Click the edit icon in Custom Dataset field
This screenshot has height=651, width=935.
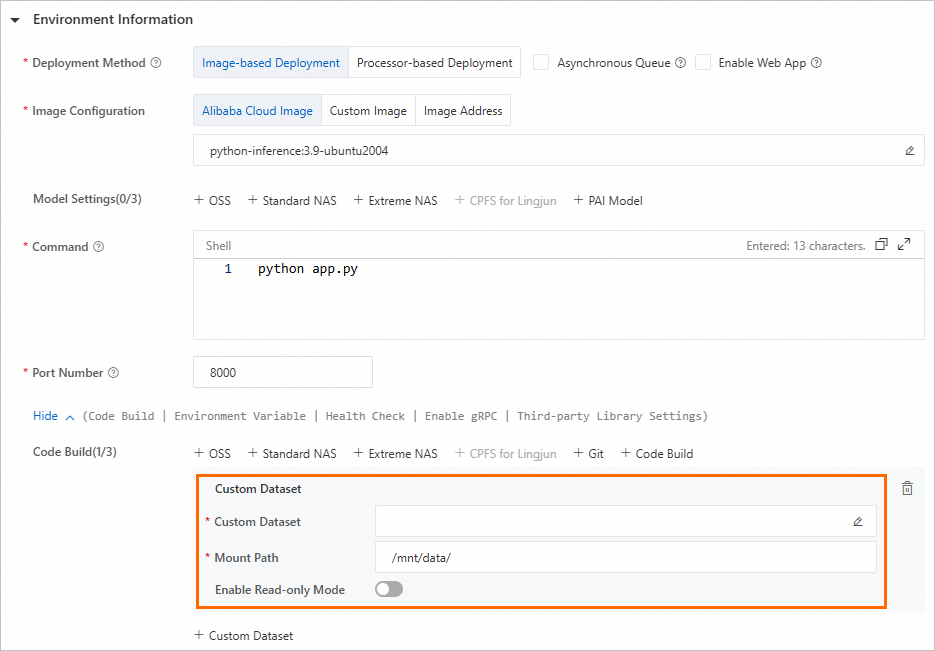[x=858, y=521]
